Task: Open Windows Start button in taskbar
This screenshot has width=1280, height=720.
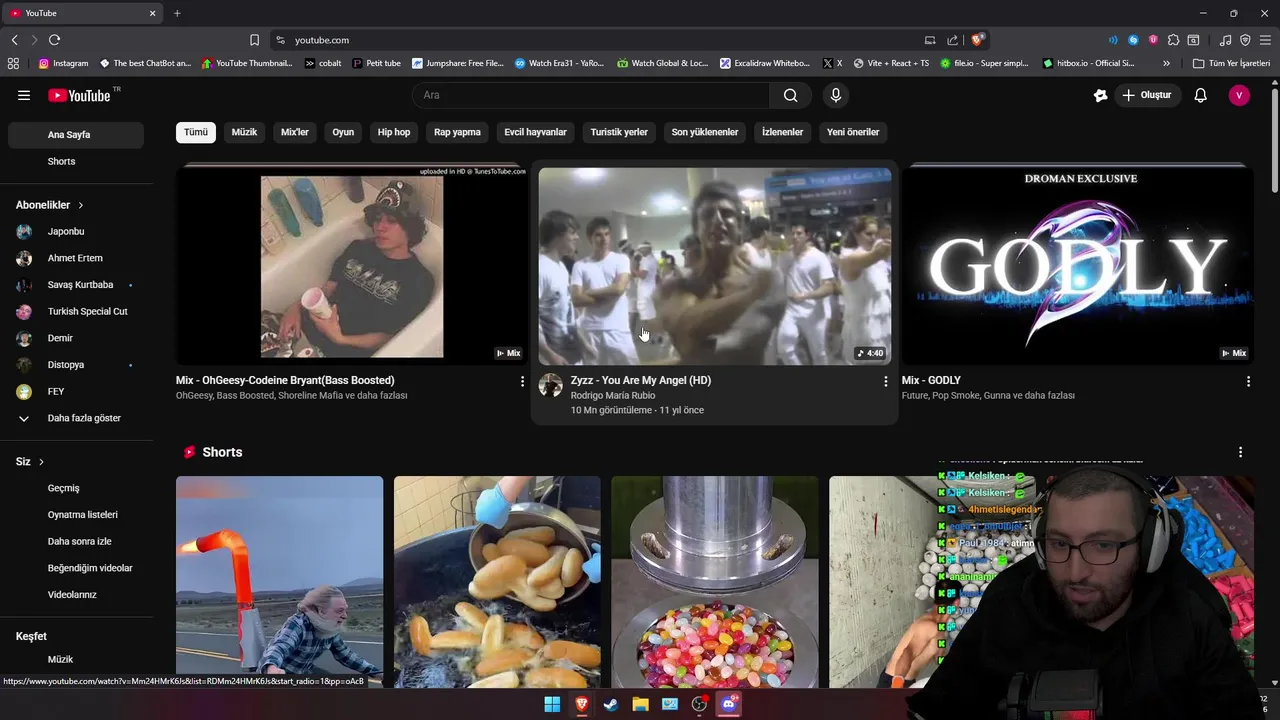Action: click(552, 704)
